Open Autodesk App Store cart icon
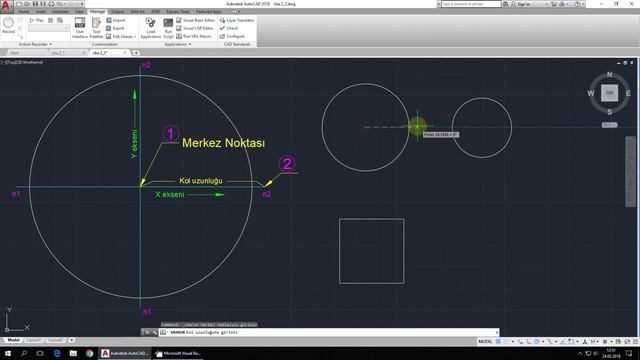This screenshot has height=360, width=640. [x=554, y=4]
